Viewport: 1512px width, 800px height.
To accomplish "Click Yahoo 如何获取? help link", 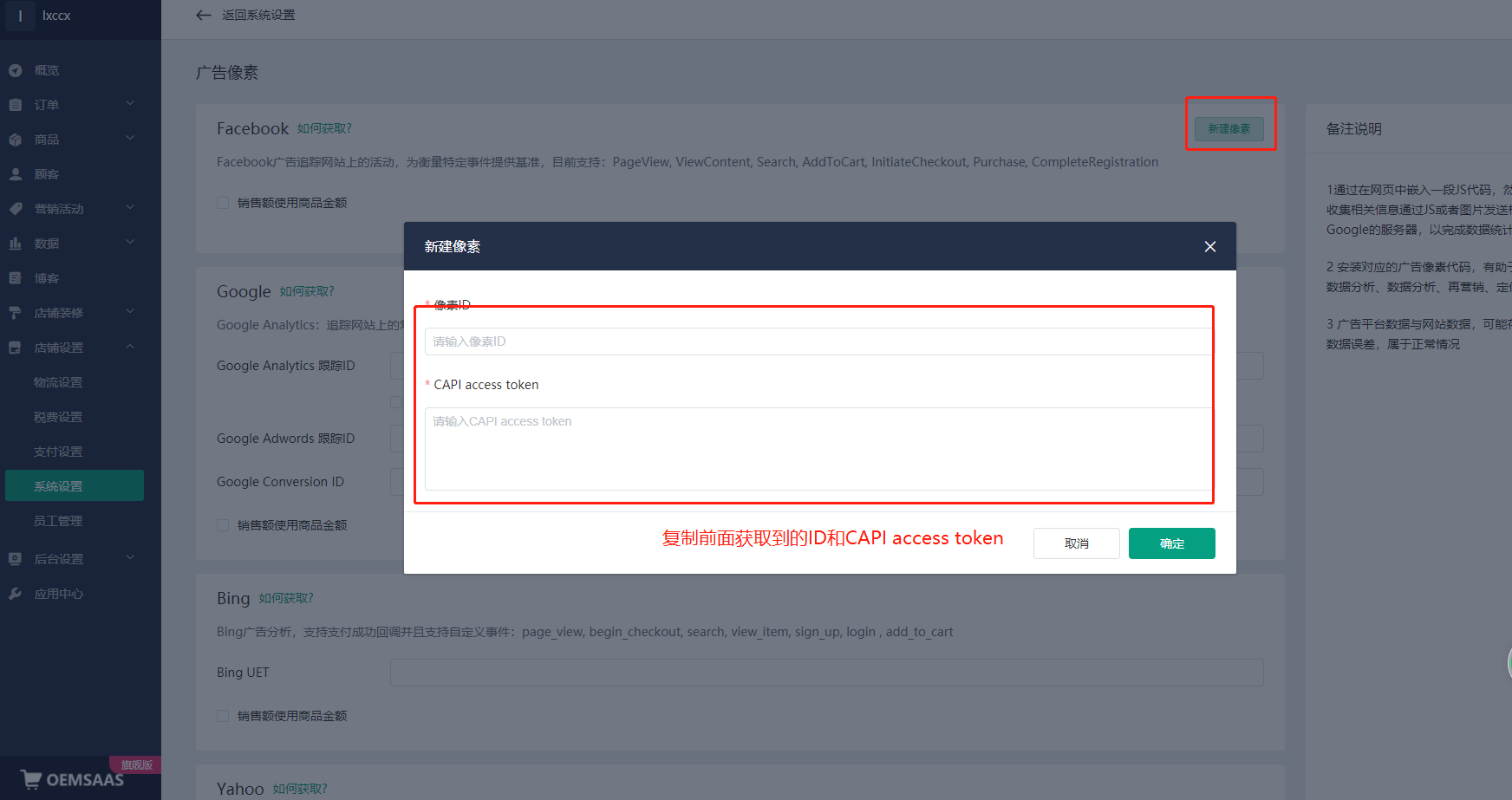I will point(300,789).
